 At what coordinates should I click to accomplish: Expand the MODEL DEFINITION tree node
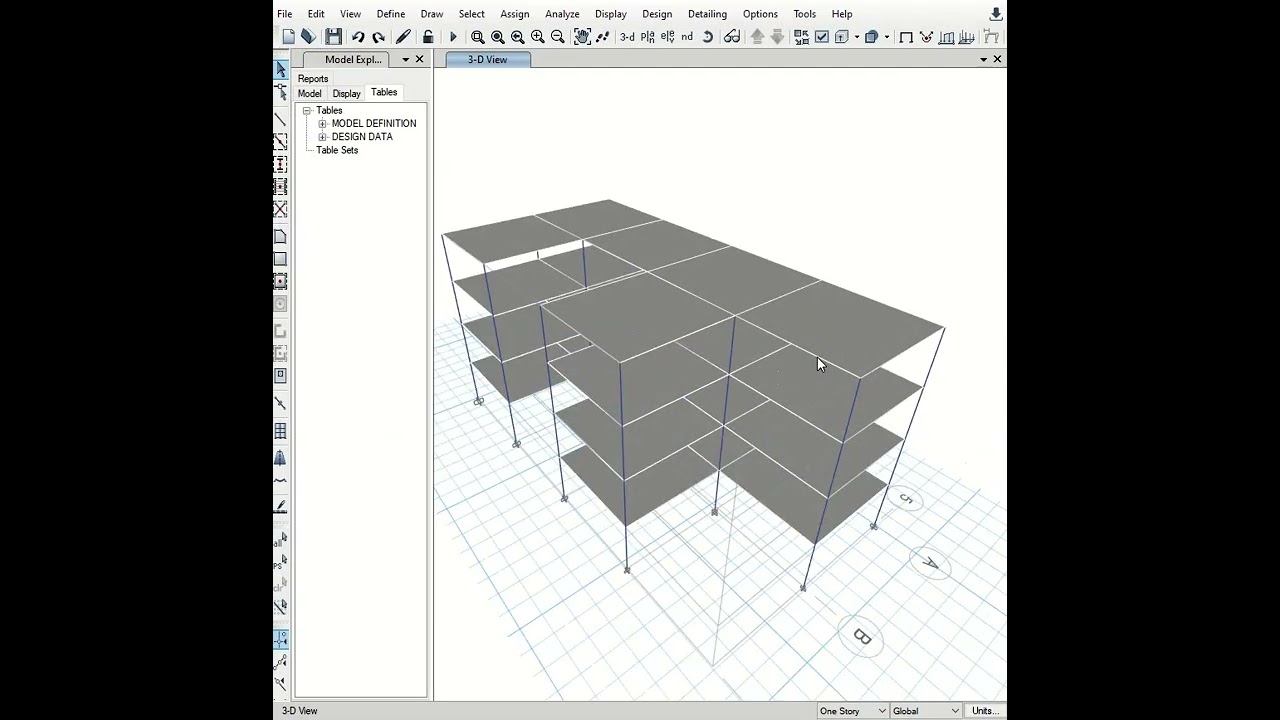click(322, 124)
